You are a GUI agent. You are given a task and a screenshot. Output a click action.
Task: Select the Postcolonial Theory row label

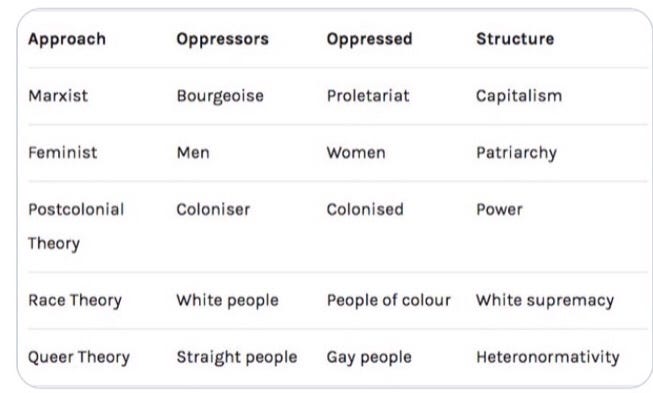76,226
